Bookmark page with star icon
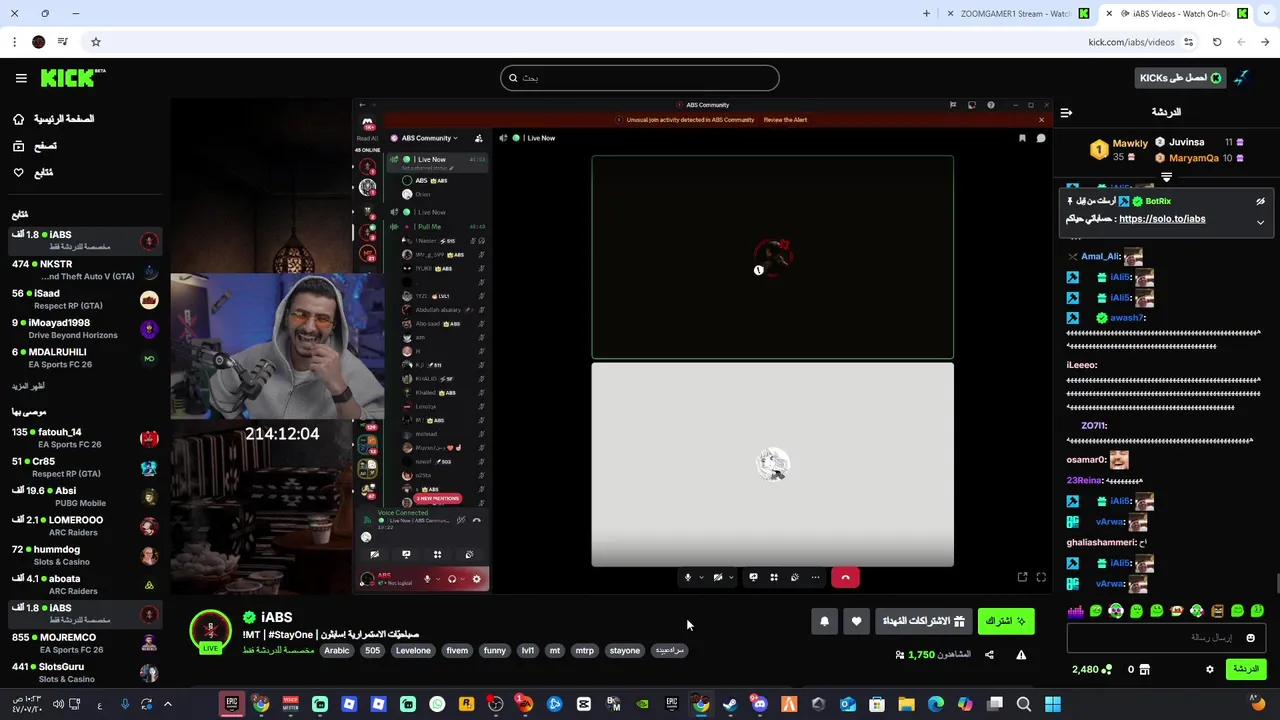 96,42
